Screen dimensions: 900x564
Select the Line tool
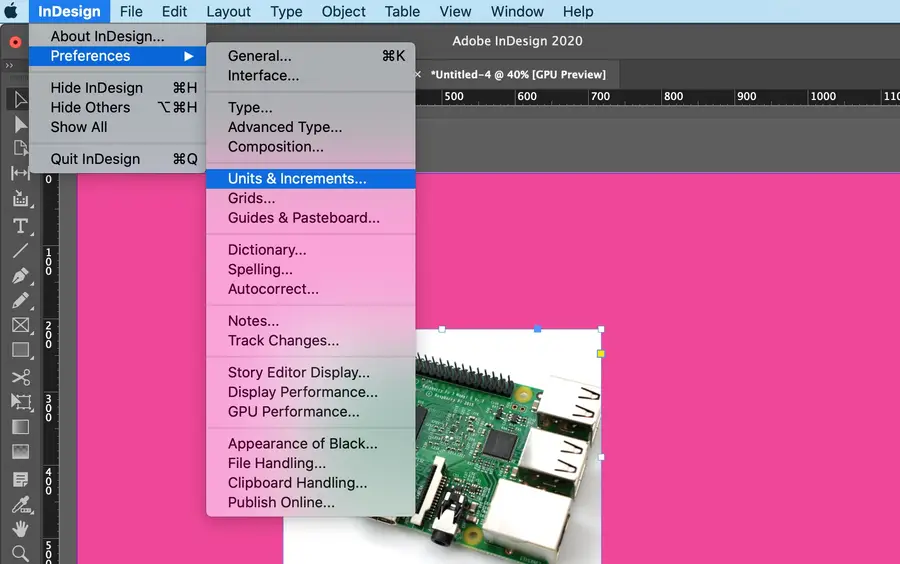(20, 251)
